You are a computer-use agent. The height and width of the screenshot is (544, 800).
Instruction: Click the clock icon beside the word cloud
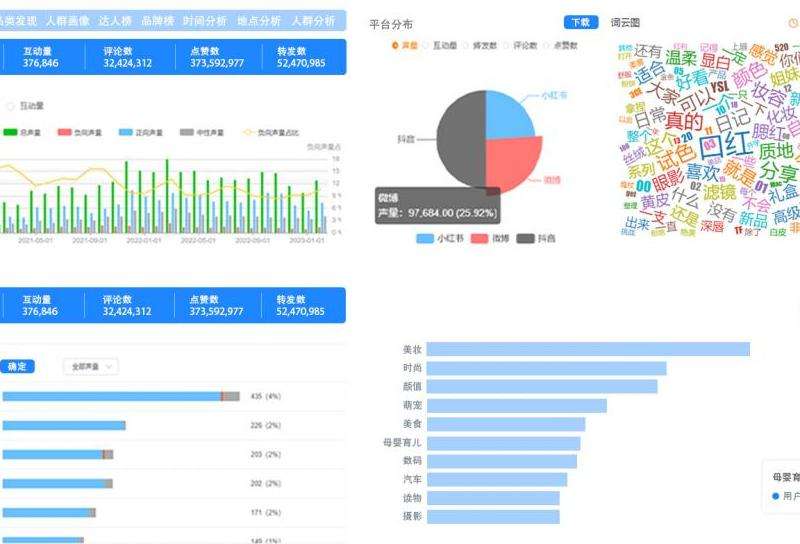(794, 23)
